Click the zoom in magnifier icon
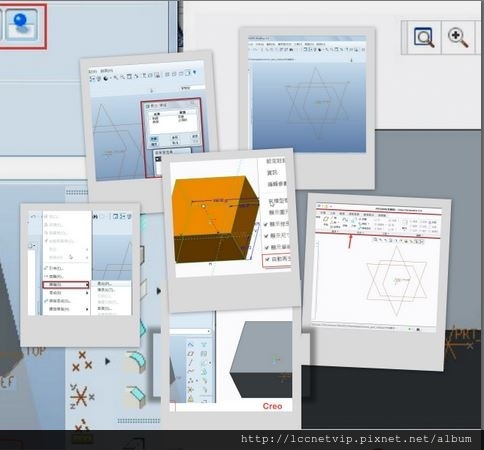This screenshot has width=484, height=450. pyautogui.click(x=458, y=37)
